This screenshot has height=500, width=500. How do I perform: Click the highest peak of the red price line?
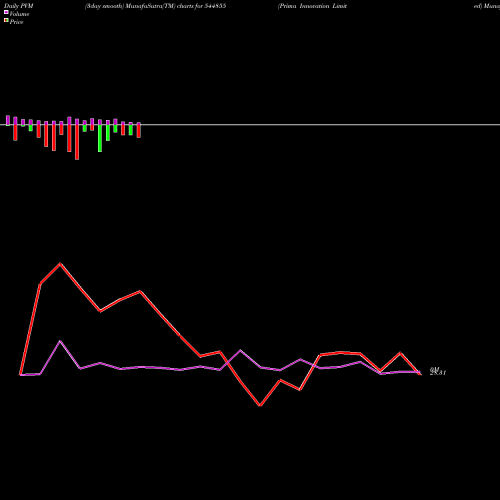(60, 264)
